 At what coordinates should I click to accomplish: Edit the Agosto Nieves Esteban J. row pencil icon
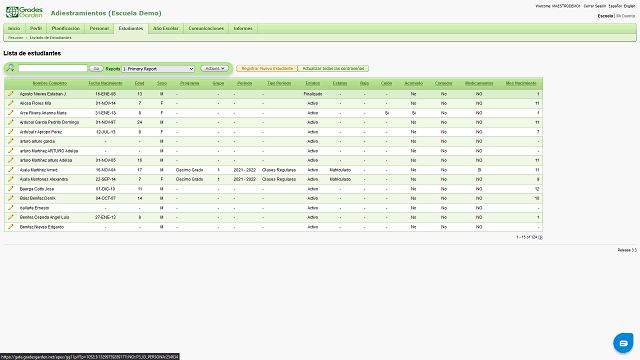click(11, 94)
